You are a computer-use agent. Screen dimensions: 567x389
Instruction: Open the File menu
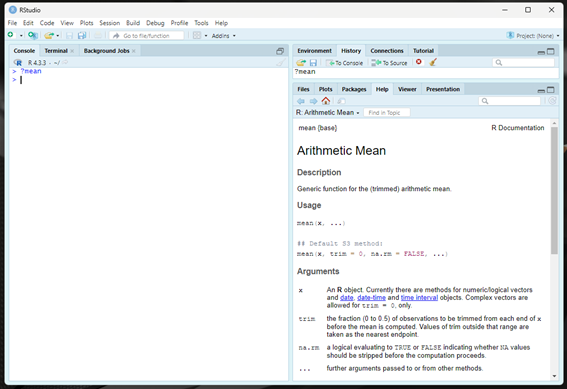[x=12, y=23]
